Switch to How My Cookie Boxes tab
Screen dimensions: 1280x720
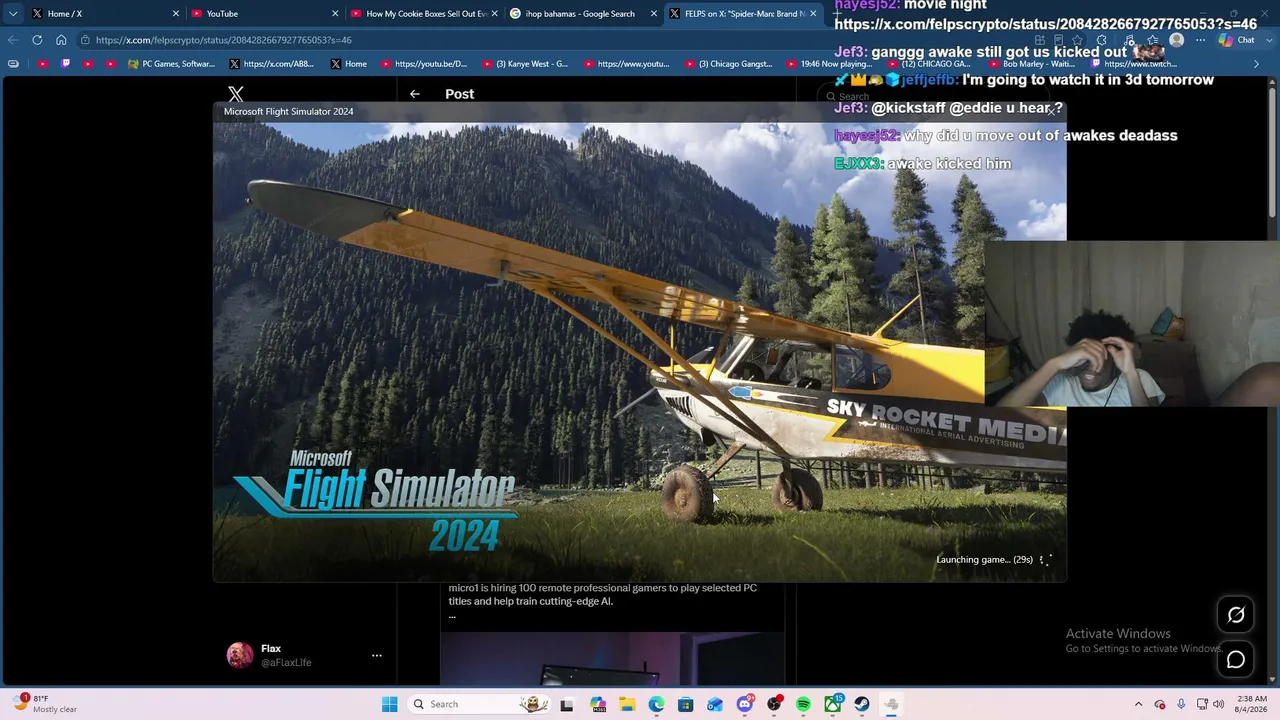(x=423, y=14)
